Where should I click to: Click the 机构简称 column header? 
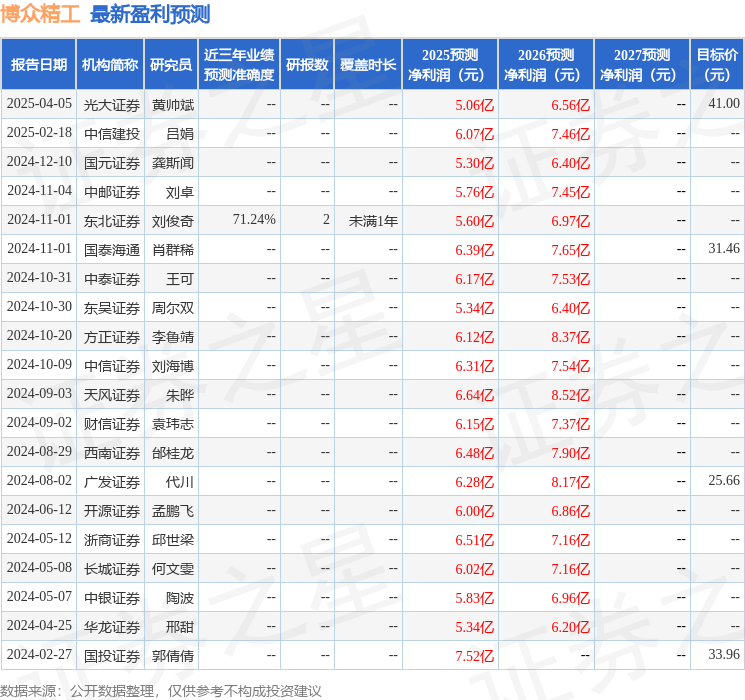click(x=110, y=65)
